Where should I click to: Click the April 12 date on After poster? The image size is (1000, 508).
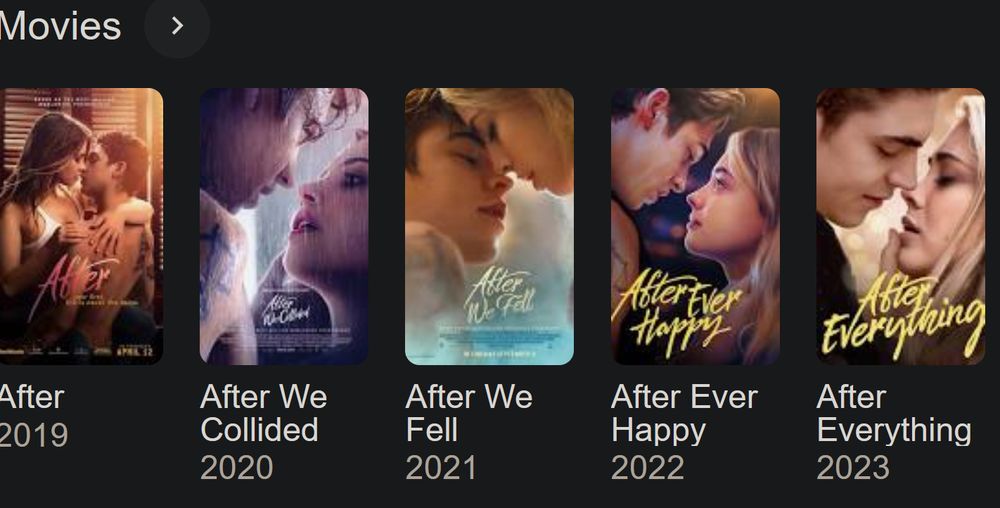point(135,351)
